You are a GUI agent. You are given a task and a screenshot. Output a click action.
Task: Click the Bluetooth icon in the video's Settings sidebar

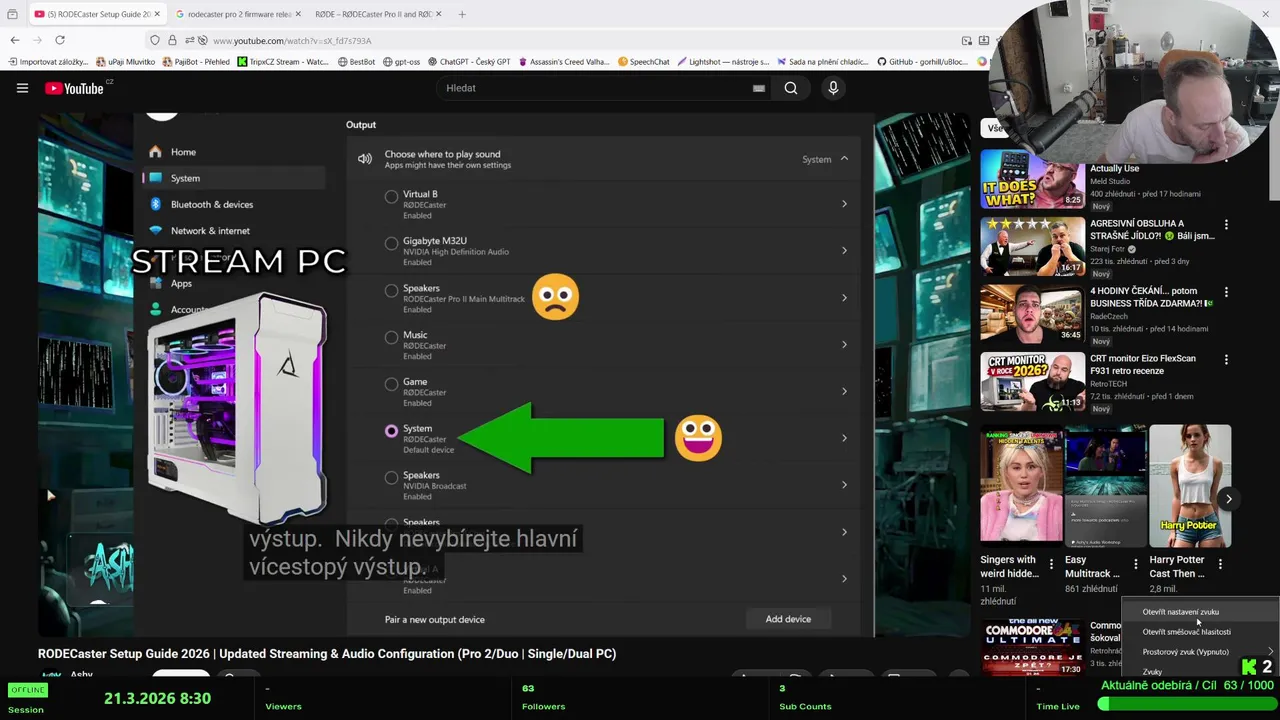coord(155,204)
